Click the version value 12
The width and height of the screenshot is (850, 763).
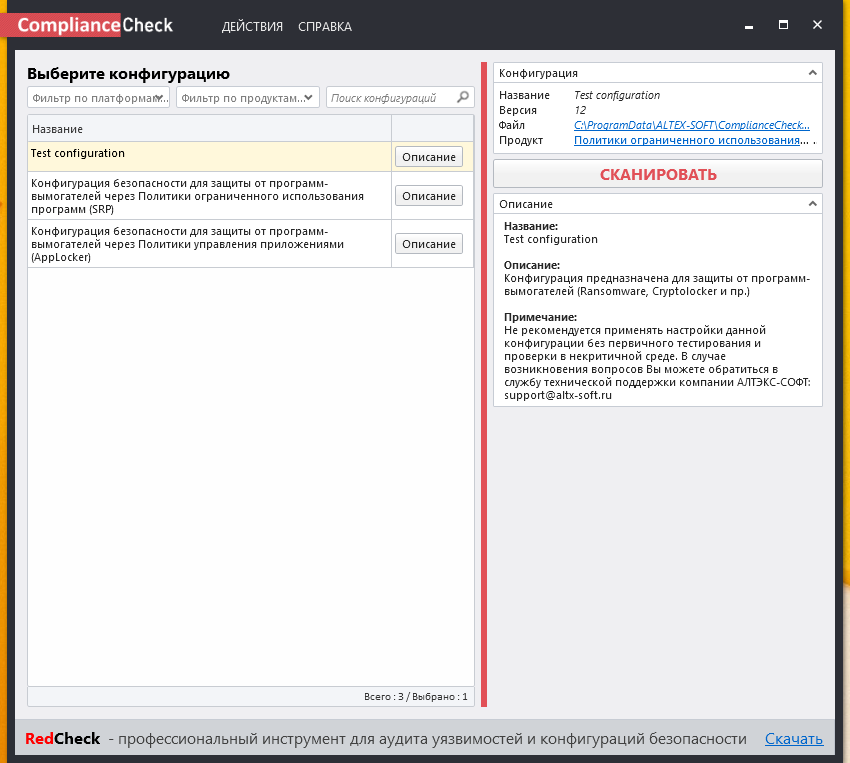point(580,110)
